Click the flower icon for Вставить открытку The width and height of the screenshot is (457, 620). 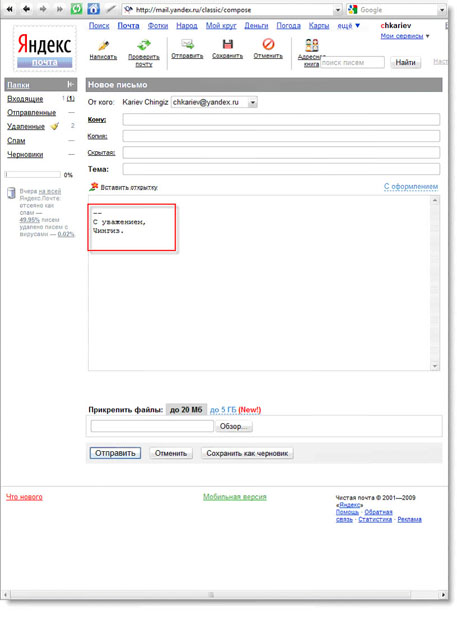point(93,187)
